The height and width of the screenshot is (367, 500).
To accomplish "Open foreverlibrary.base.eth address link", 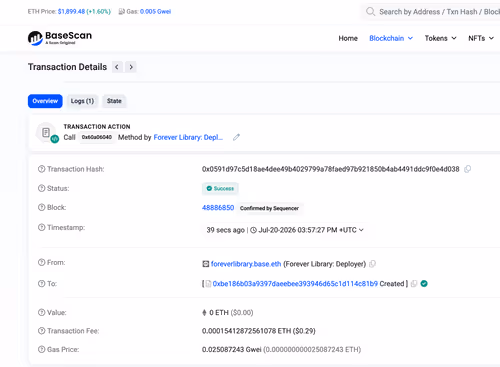I will (246, 264).
